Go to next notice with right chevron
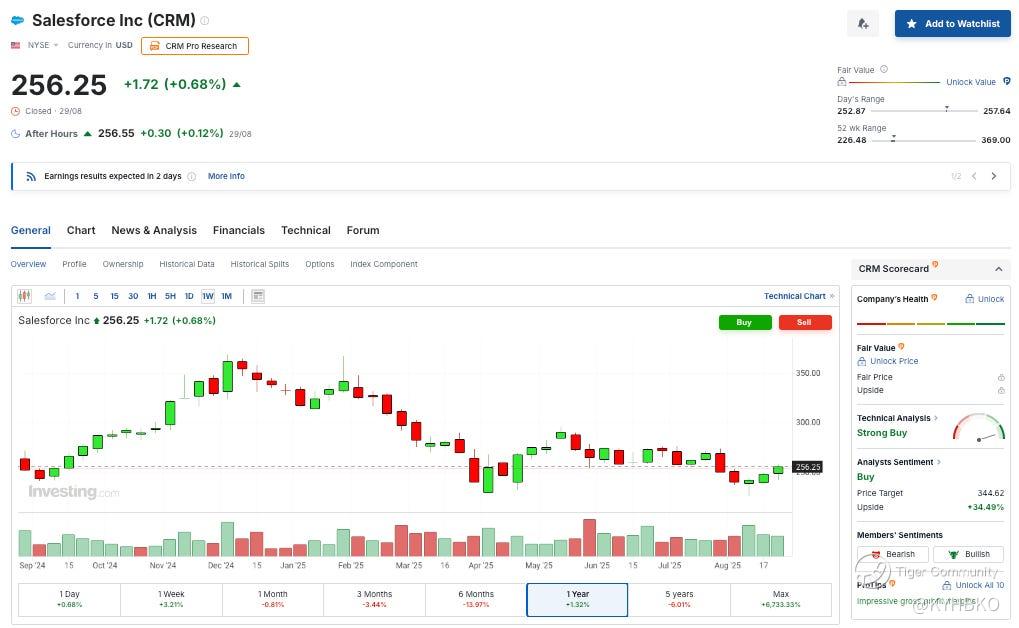 [994, 176]
